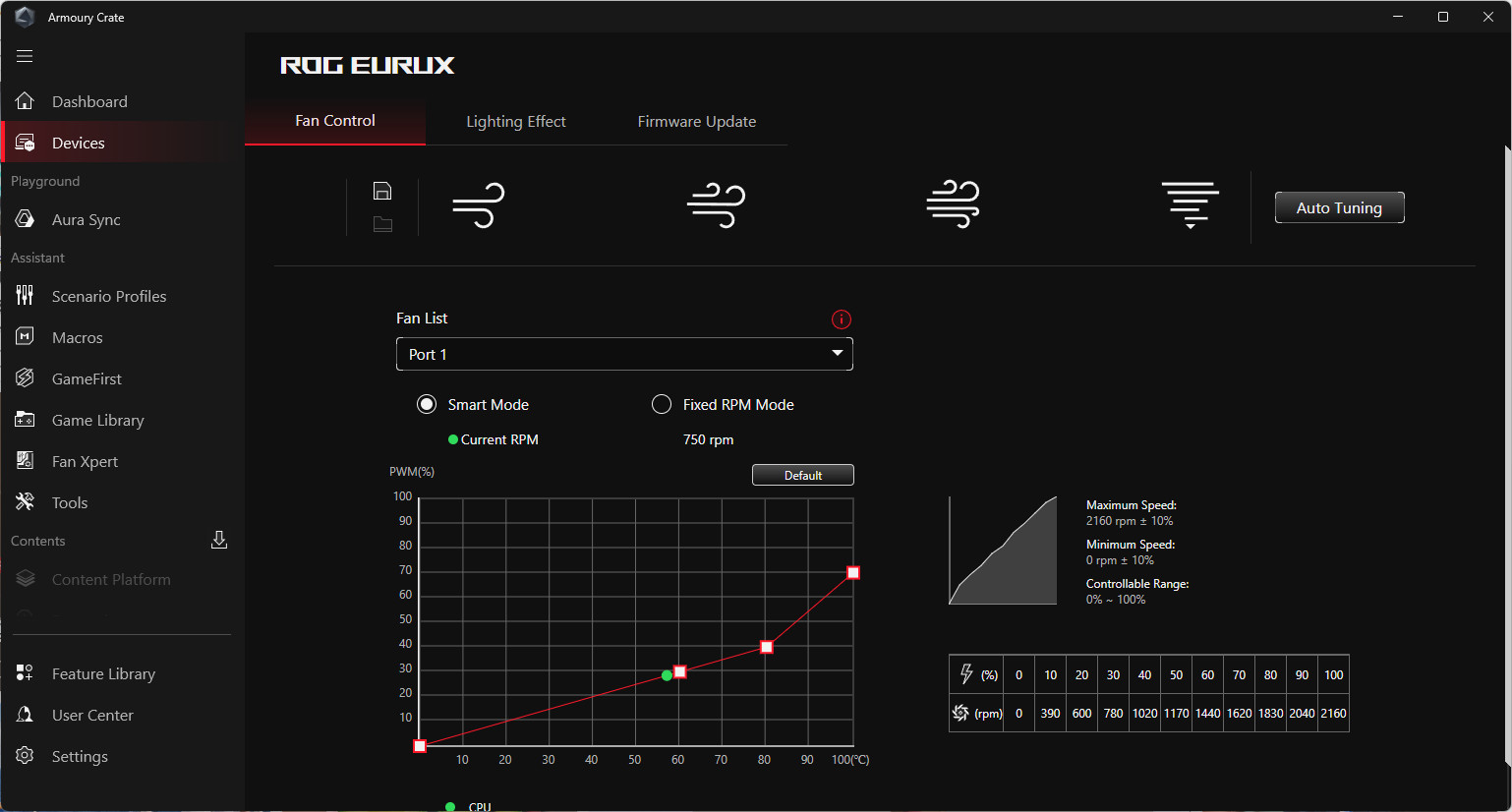Image resolution: width=1512 pixels, height=812 pixels.
Task: Save the fan profile with the floppy icon
Action: pyautogui.click(x=382, y=191)
